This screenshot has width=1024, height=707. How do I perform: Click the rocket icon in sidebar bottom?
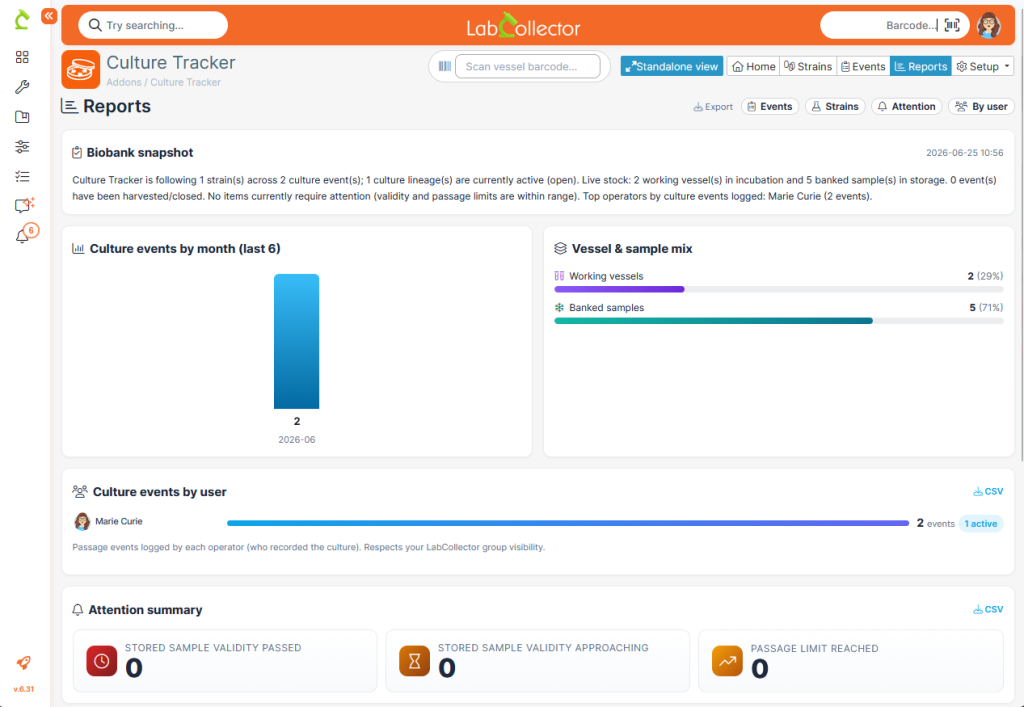pyautogui.click(x=23, y=663)
